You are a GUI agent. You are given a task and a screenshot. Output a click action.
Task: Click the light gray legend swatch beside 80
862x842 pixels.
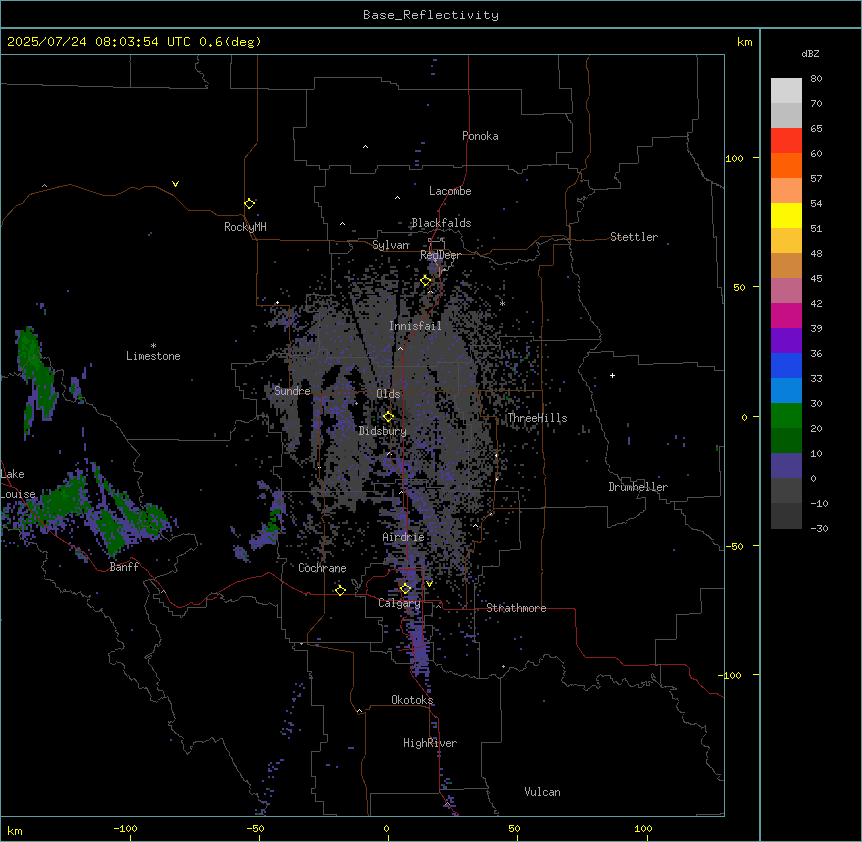[x=786, y=91]
